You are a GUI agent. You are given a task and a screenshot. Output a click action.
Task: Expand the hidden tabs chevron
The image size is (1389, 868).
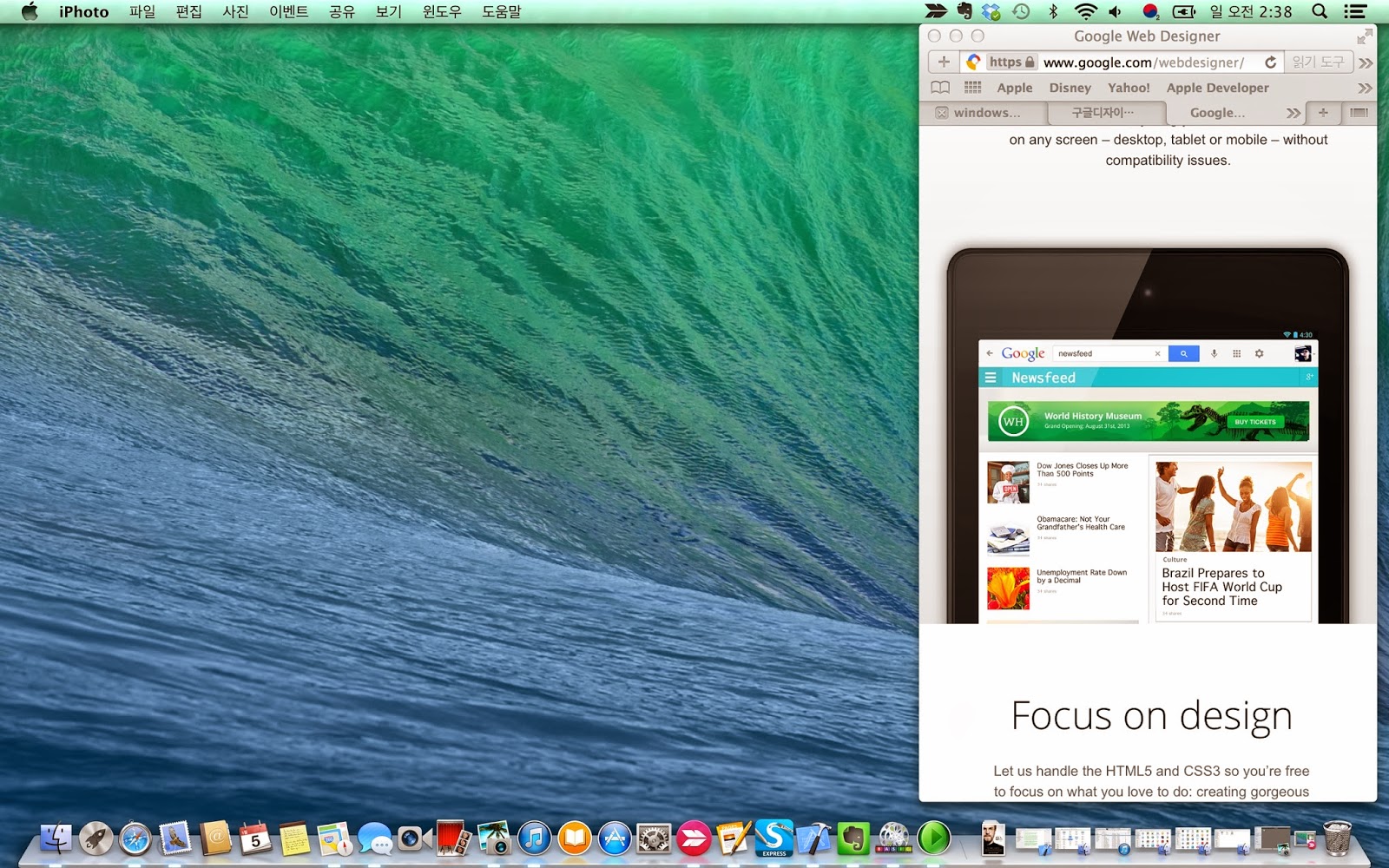point(1292,113)
